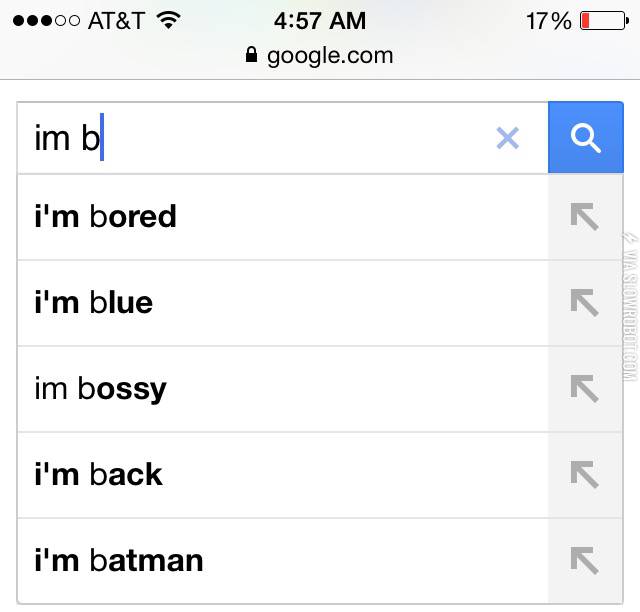
Task: Tap the arrow icon next to "i'm blue"
Action: 584,303
